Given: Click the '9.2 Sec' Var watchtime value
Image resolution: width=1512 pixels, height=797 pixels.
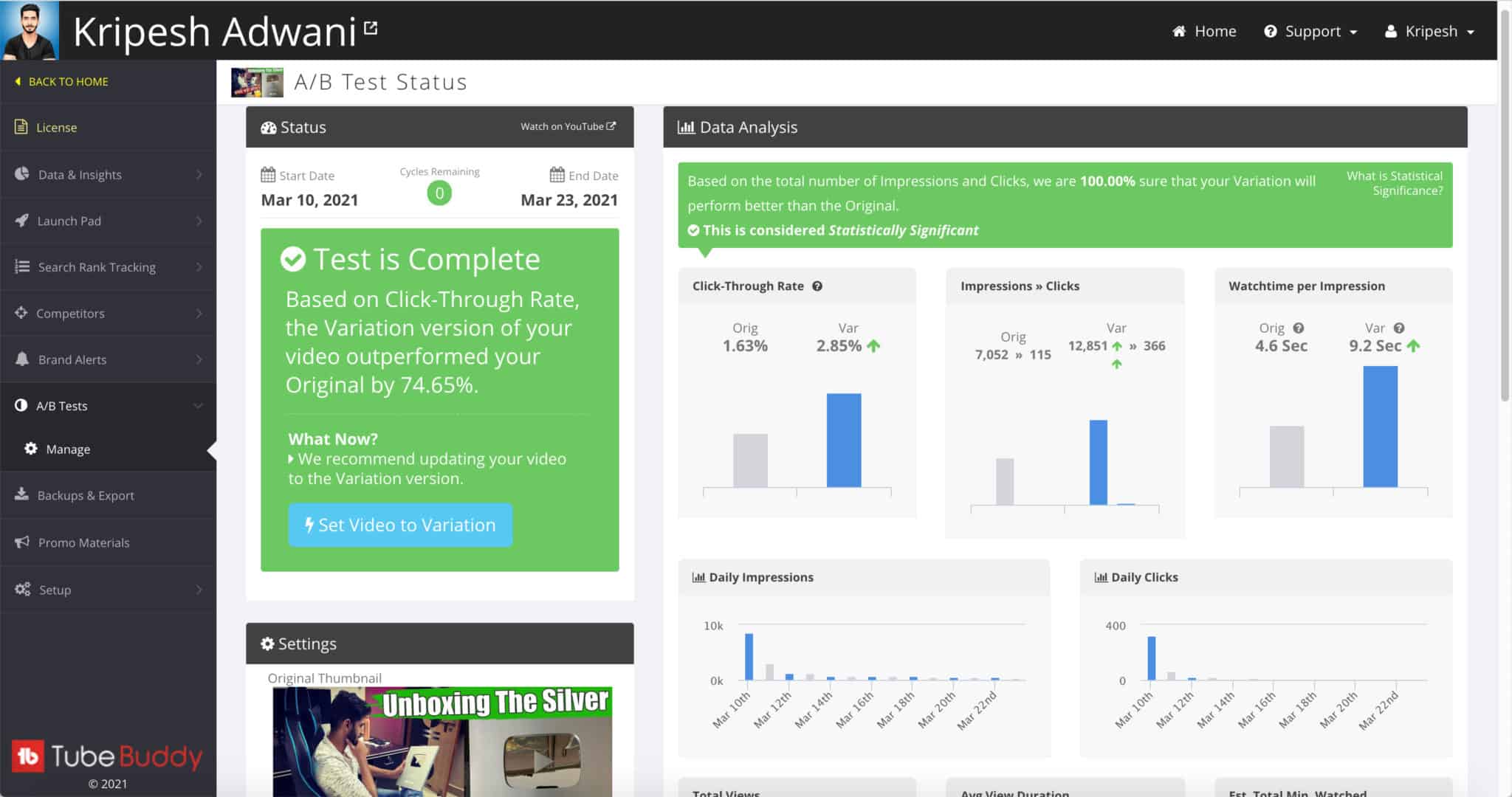Looking at the screenshot, I should [x=1375, y=345].
